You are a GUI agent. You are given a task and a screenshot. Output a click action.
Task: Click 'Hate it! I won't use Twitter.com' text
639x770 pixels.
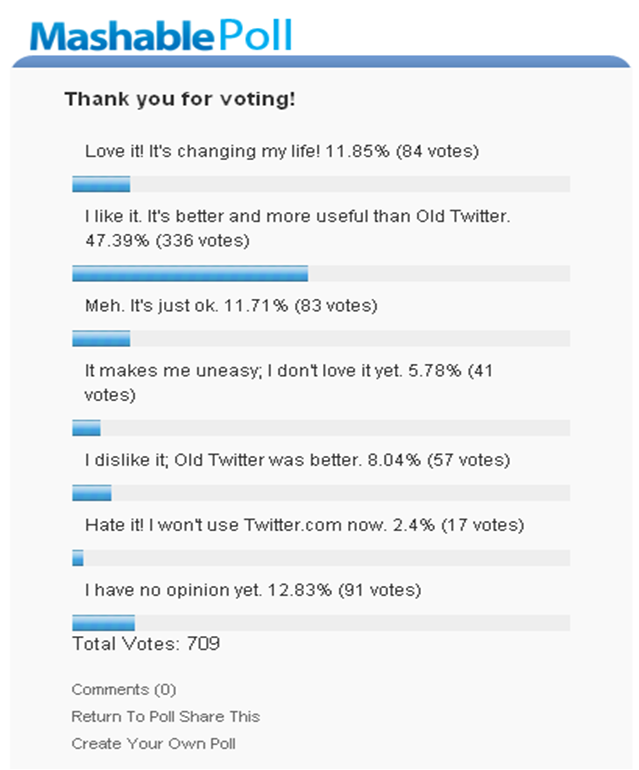(x=235, y=525)
